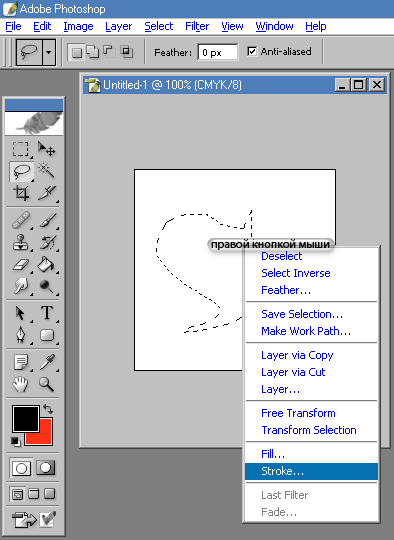Open the Filter menu
Viewport: 394px width, 540px height.
tap(197, 26)
